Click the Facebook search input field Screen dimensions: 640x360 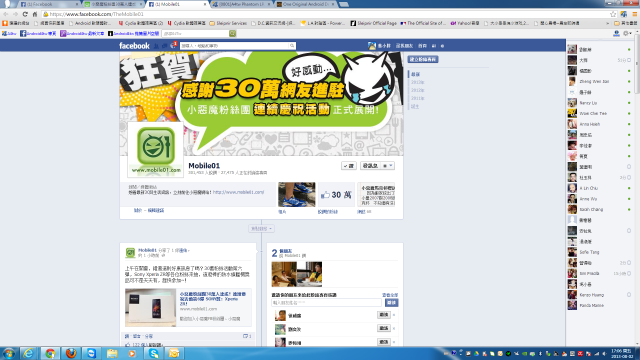pos(235,46)
